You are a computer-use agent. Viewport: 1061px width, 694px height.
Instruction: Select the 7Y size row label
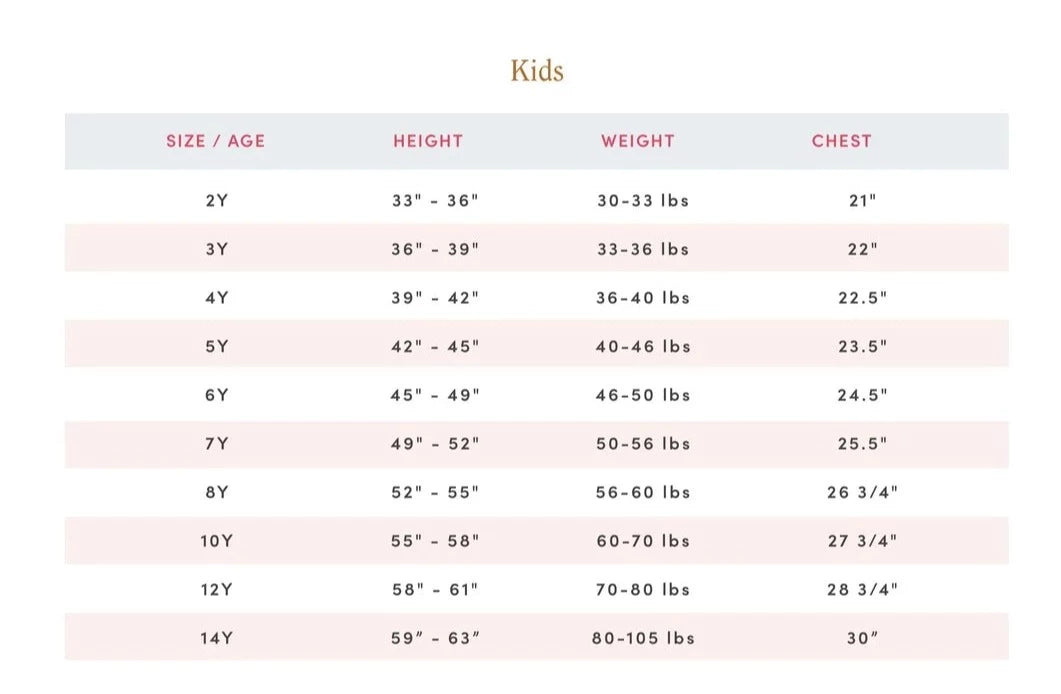(x=217, y=444)
